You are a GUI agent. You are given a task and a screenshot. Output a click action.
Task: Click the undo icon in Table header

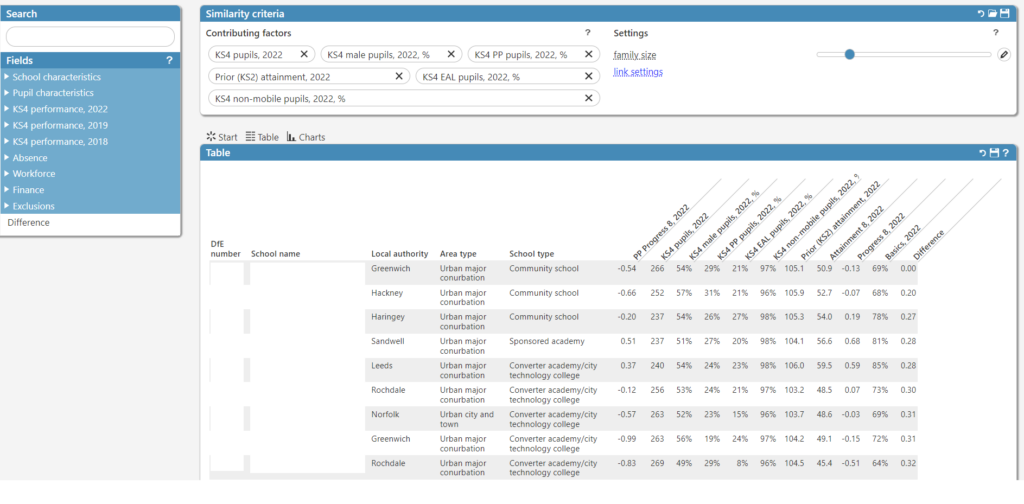coord(982,153)
